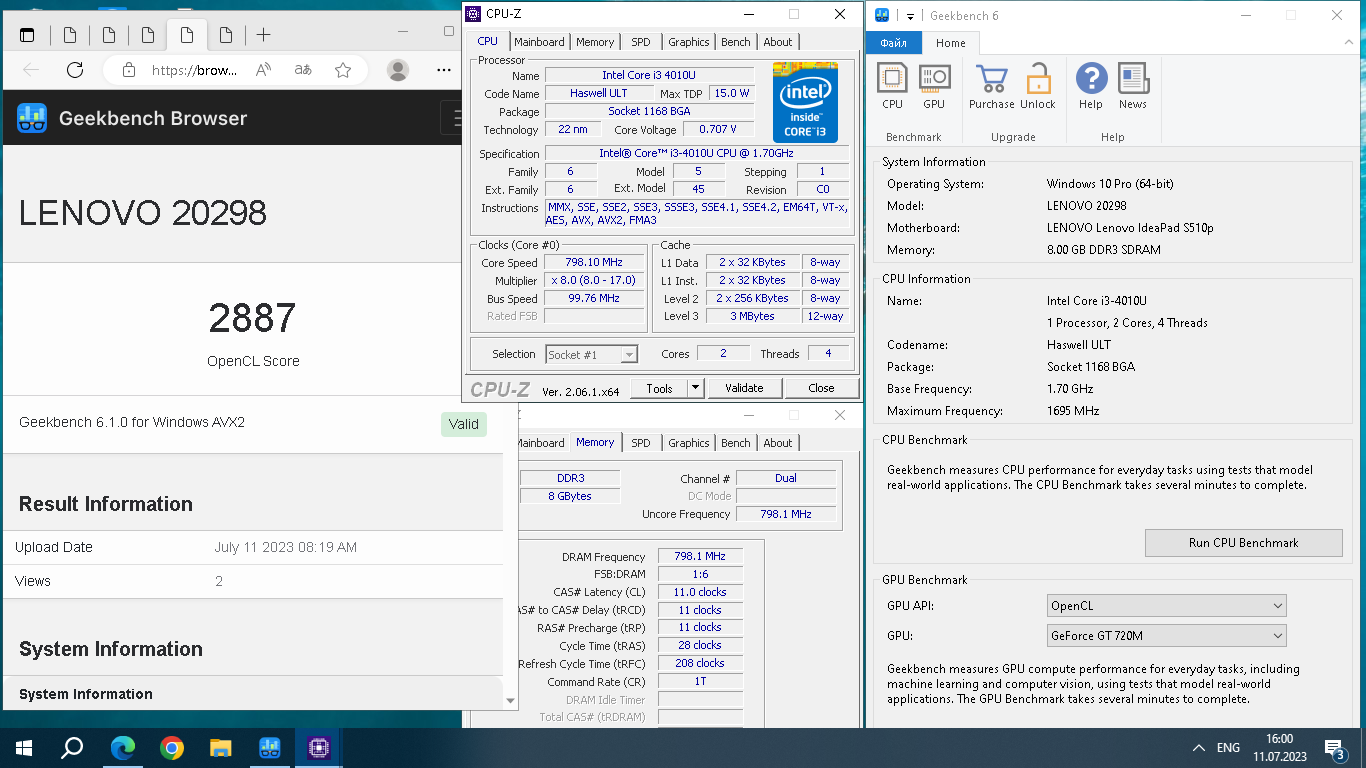The width and height of the screenshot is (1366, 768).
Task: Open the Edge tab actions menu icon
Action: pyautogui.click(x=27, y=35)
